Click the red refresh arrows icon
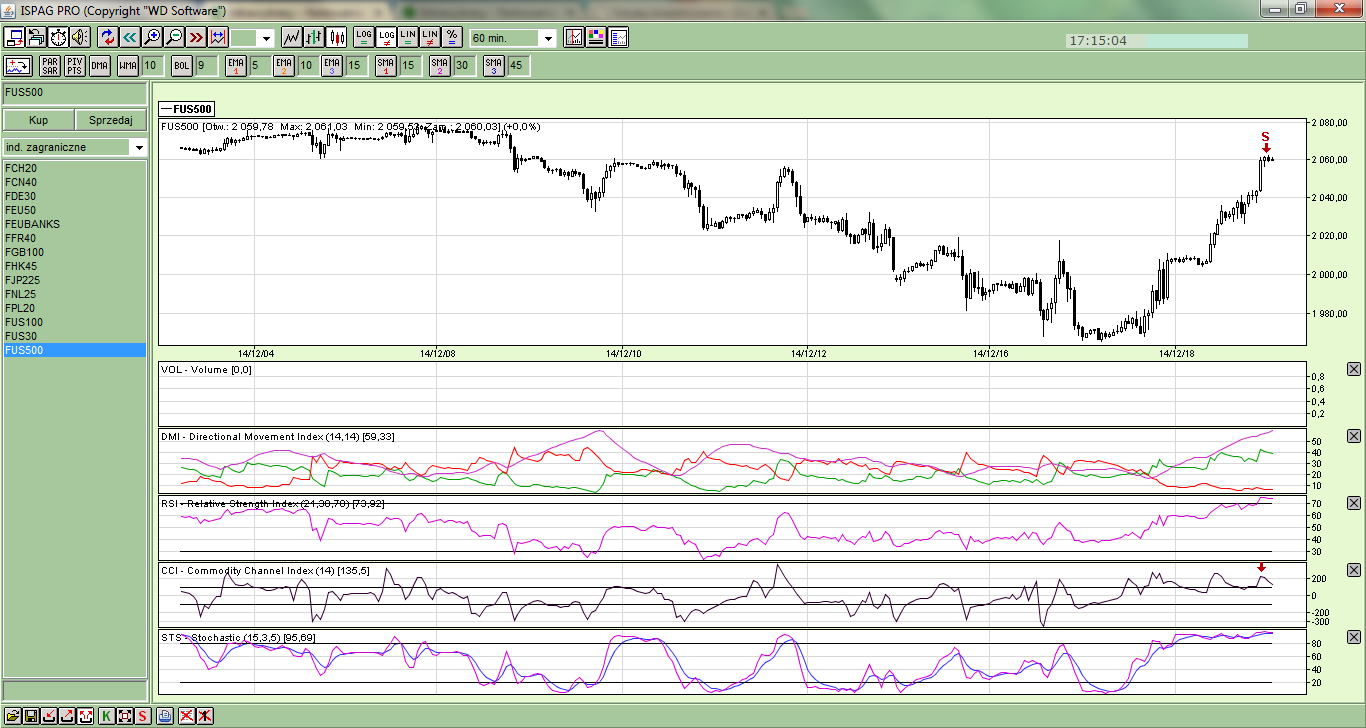1366x728 pixels. [x=108, y=38]
